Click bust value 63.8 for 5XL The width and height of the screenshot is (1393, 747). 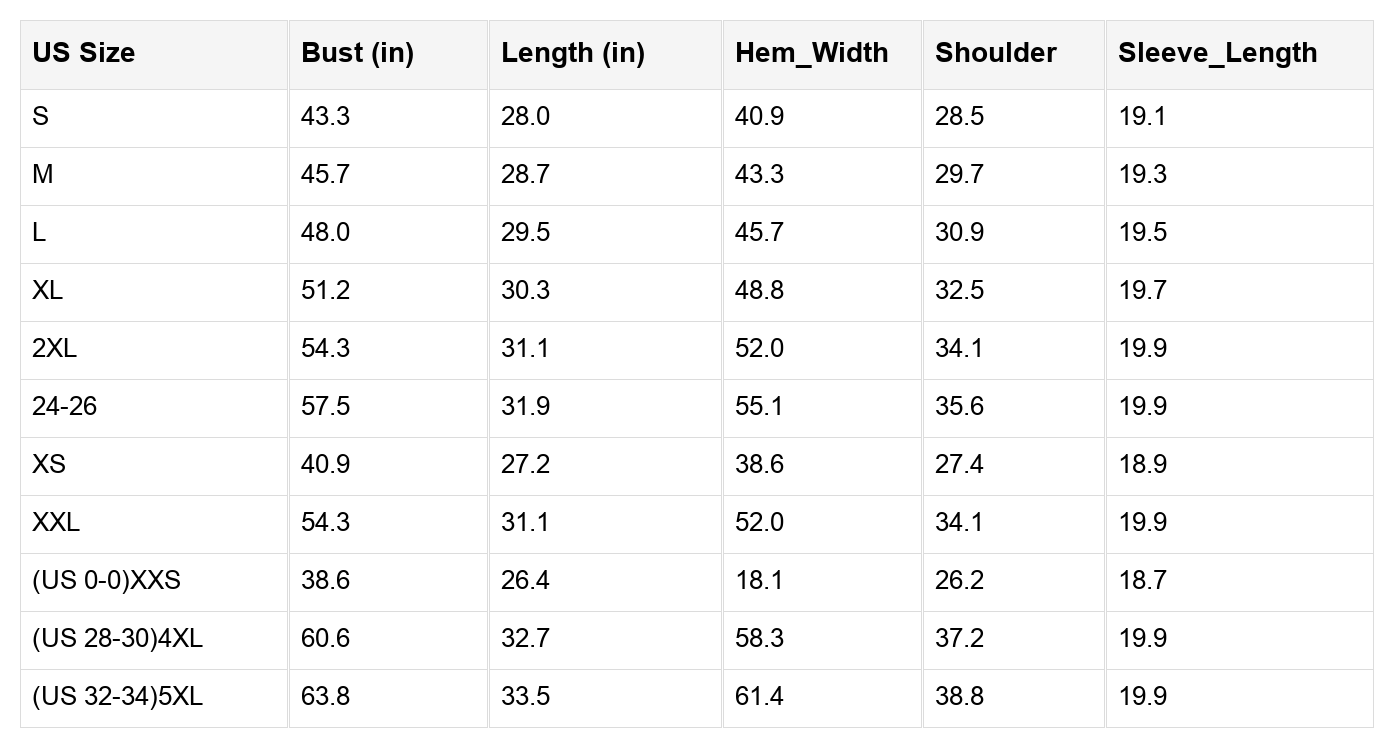click(x=325, y=696)
